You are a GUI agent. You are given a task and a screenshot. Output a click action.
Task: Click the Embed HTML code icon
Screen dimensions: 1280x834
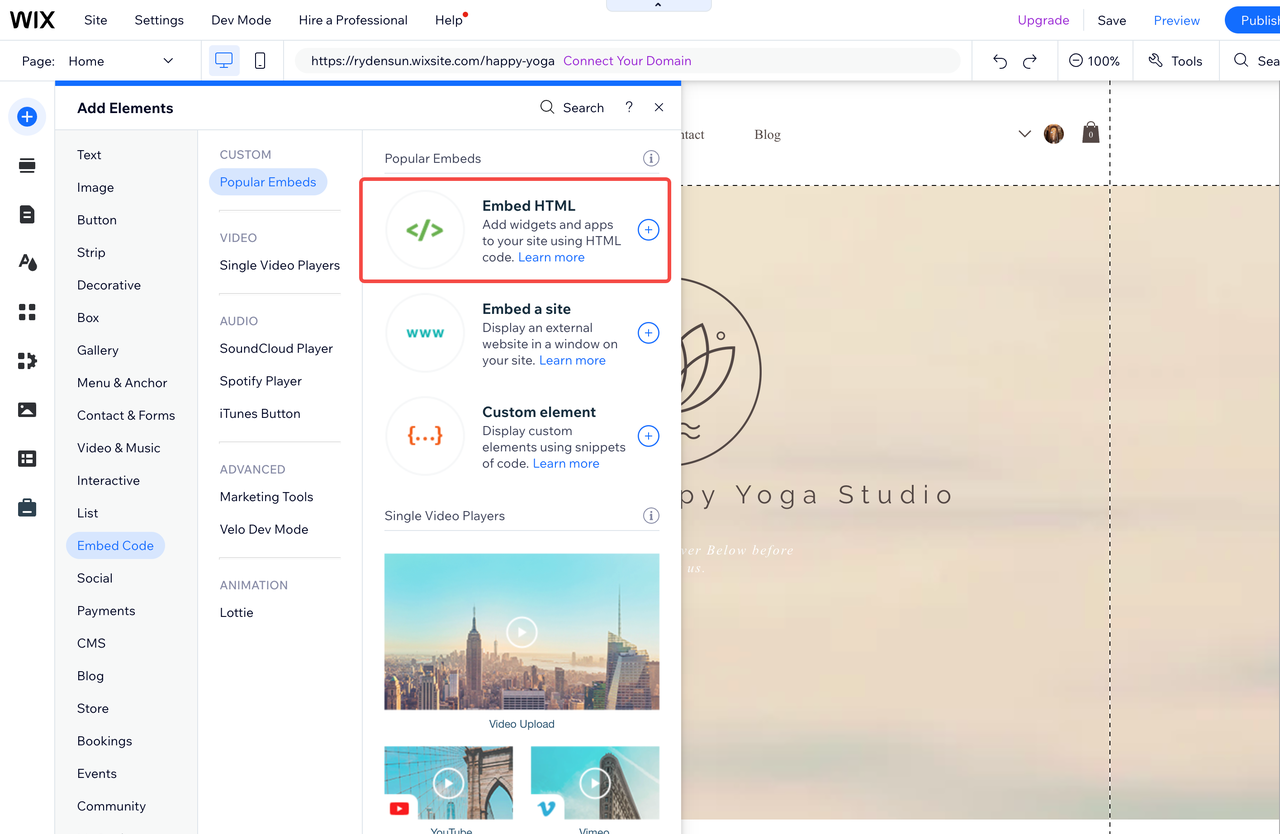[425, 230]
